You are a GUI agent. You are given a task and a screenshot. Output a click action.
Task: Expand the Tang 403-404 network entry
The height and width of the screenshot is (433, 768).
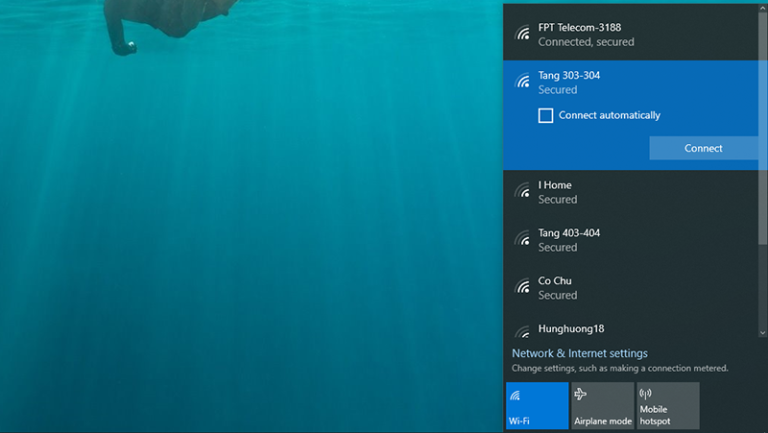[x=630, y=239]
